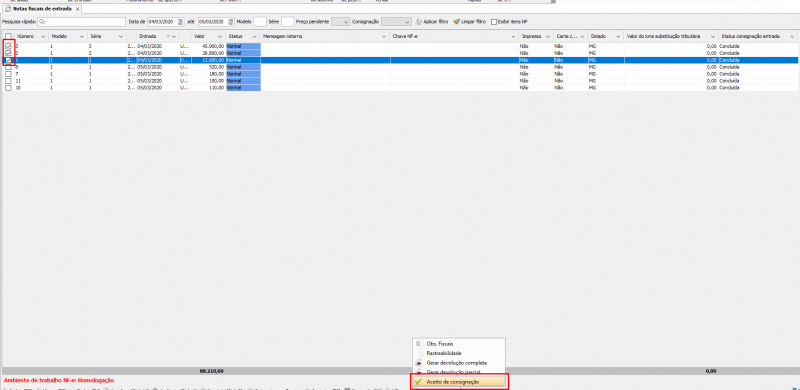Click Concluída cell in row numbered 10
Viewport: 800px width, 390px height.
coord(758,88)
